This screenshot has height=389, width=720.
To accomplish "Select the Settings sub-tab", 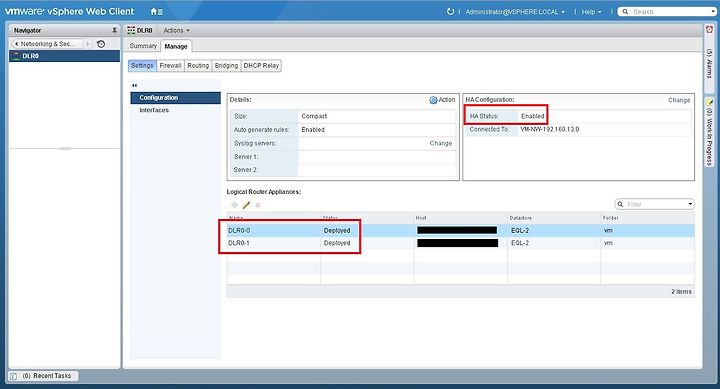I will [x=142, y=66].
